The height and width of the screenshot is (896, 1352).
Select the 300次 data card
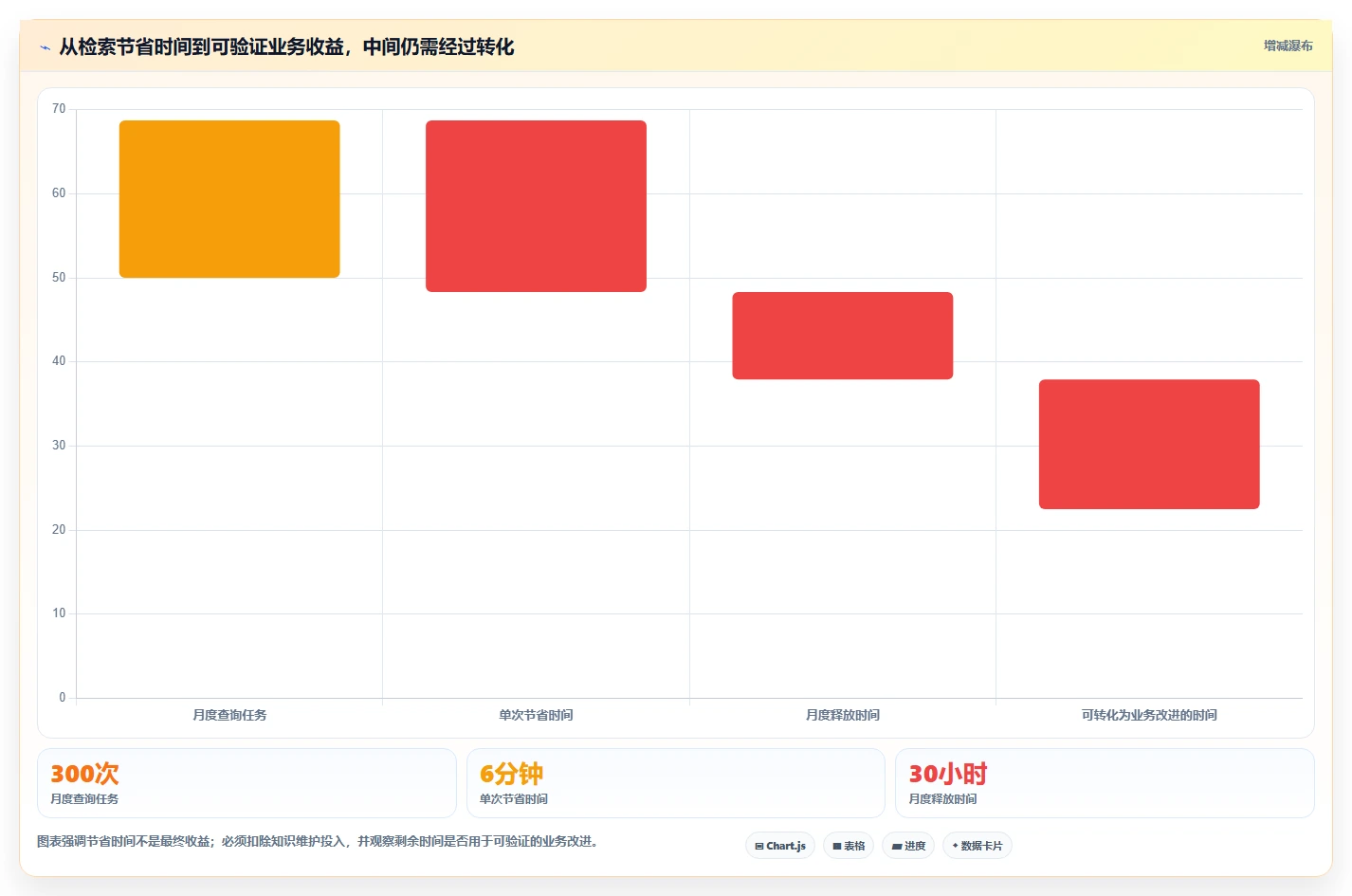point(247,783)
